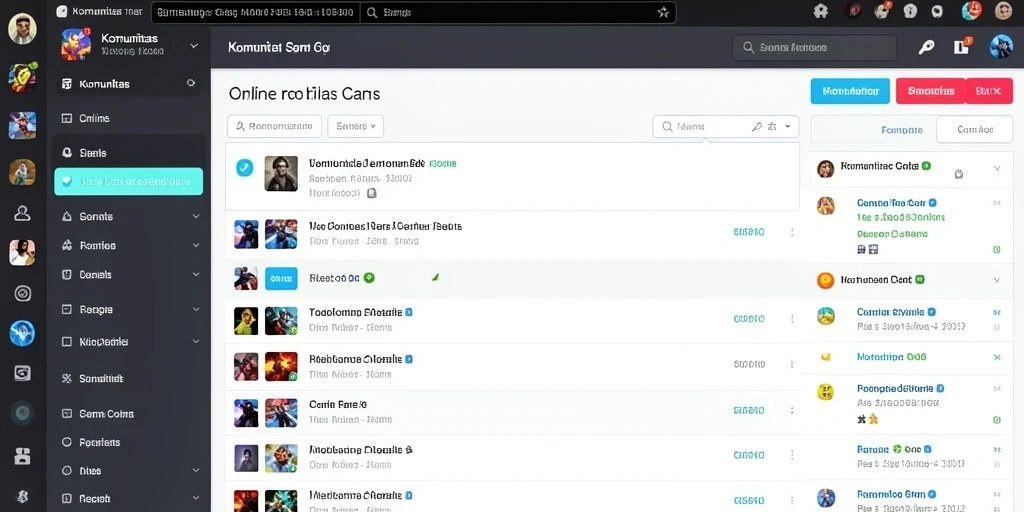Click the small blue button in Rieet row
This screenshot has width=1024, height=512.
[281, 278]
